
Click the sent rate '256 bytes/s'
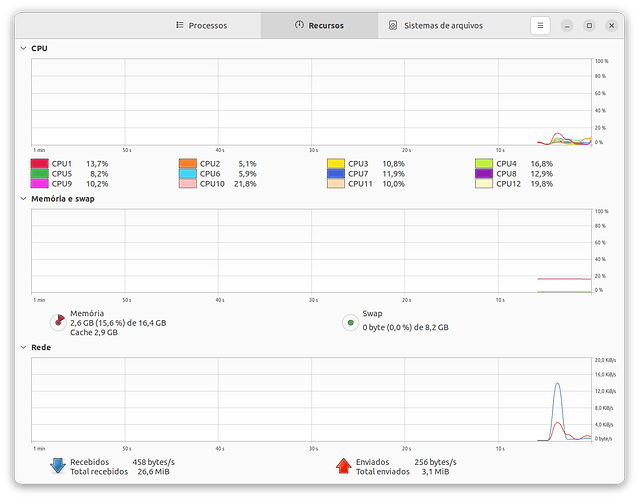coord(435,462)
